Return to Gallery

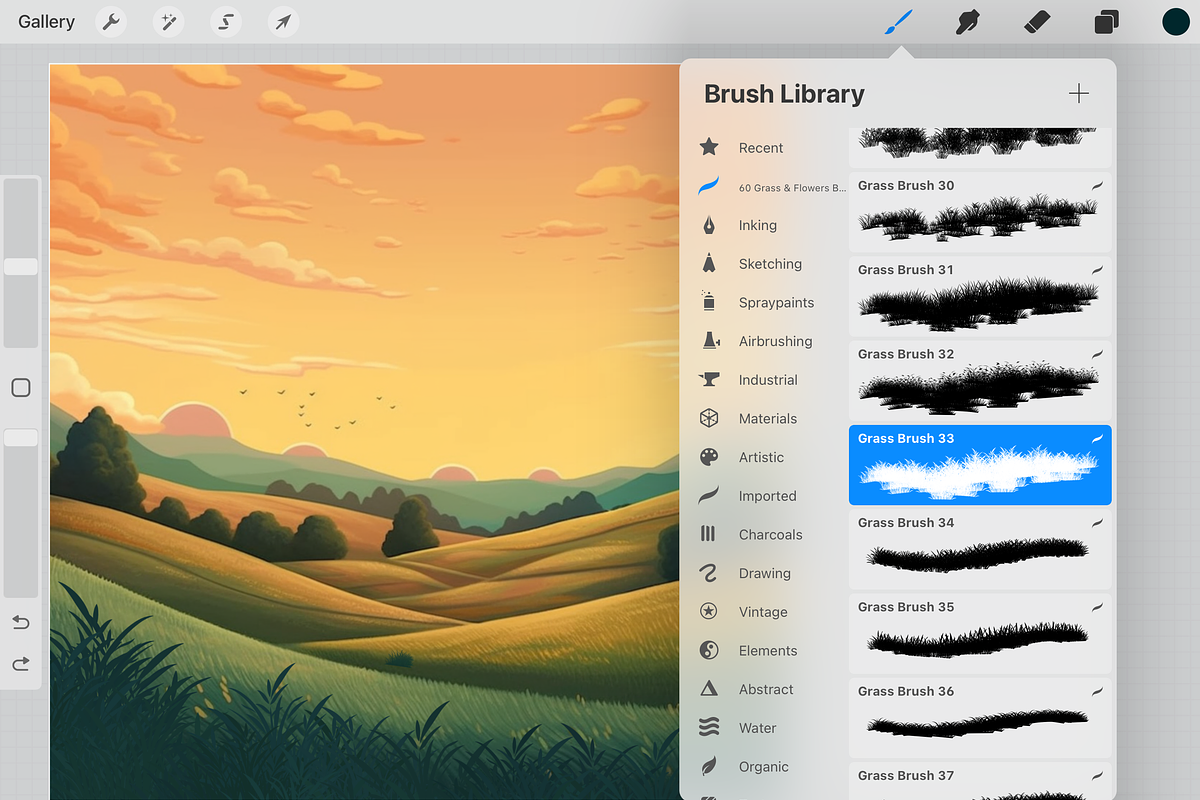(46, 22)
